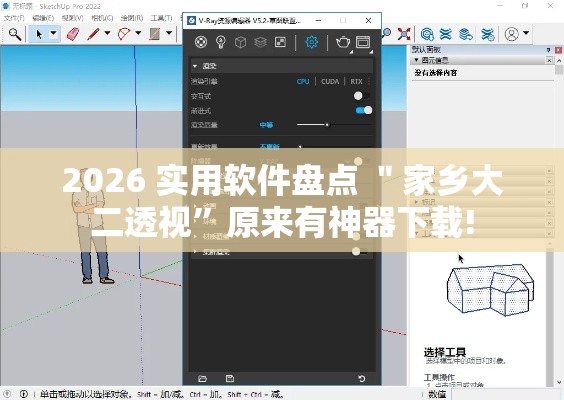Click the reset arrow icon in V-Ray footer
The width and height of the screenshot is (564, 400).
point(361,378)
